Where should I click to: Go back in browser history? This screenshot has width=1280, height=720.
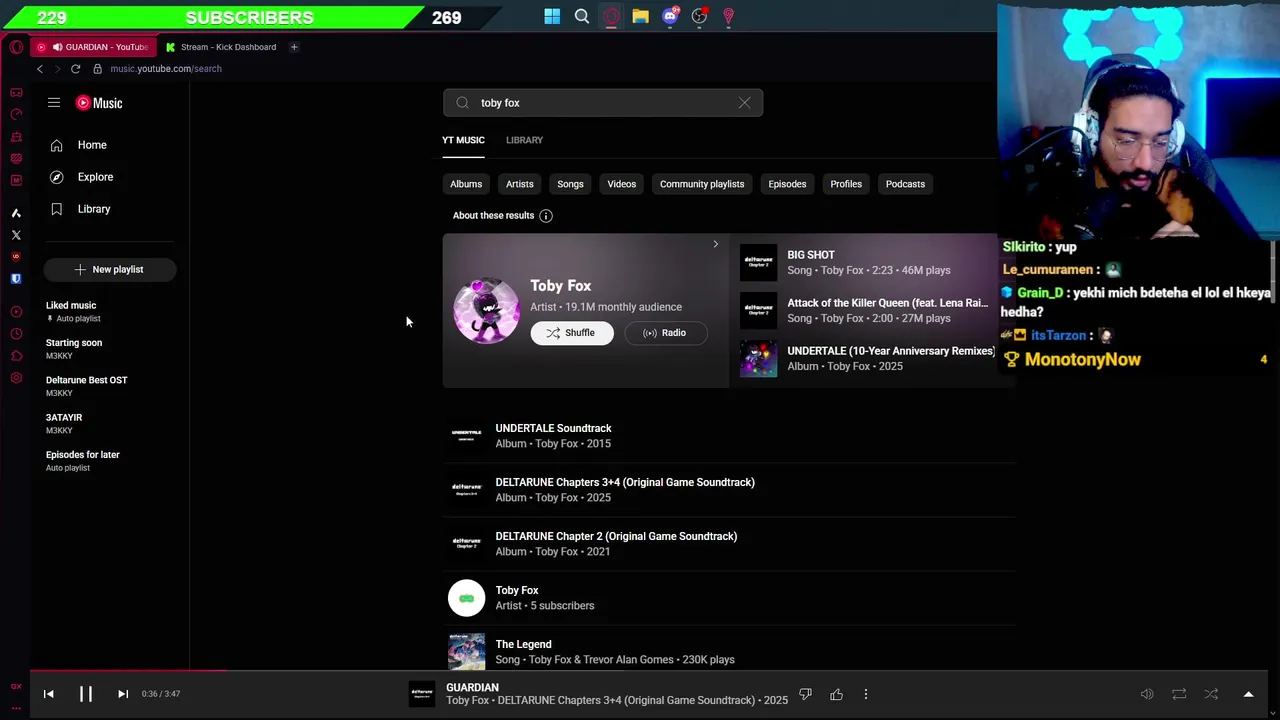40,69
